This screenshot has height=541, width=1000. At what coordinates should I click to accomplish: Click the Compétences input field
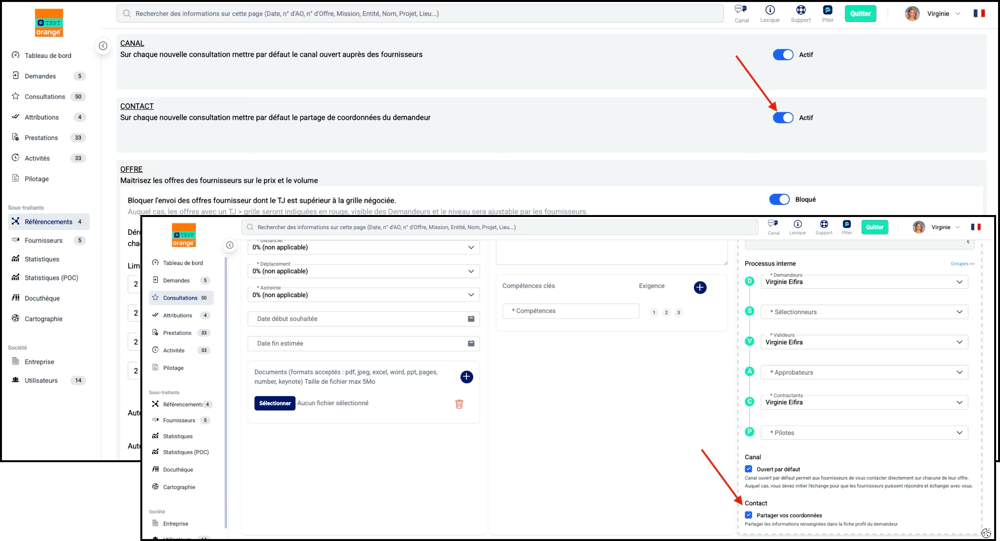pos(570,311)
